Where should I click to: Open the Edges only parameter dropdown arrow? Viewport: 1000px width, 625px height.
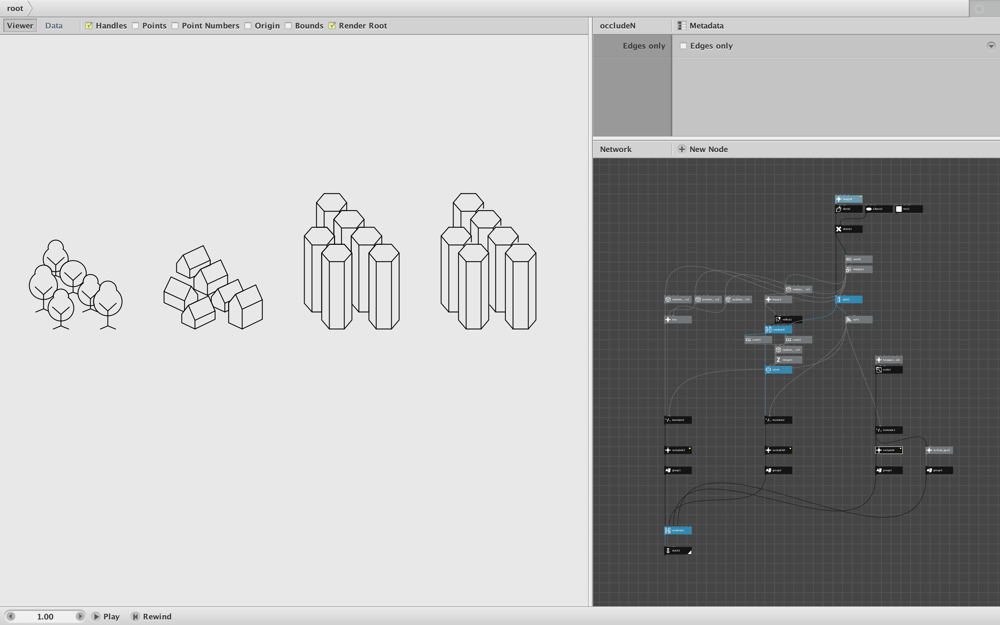tap(990, 45)
